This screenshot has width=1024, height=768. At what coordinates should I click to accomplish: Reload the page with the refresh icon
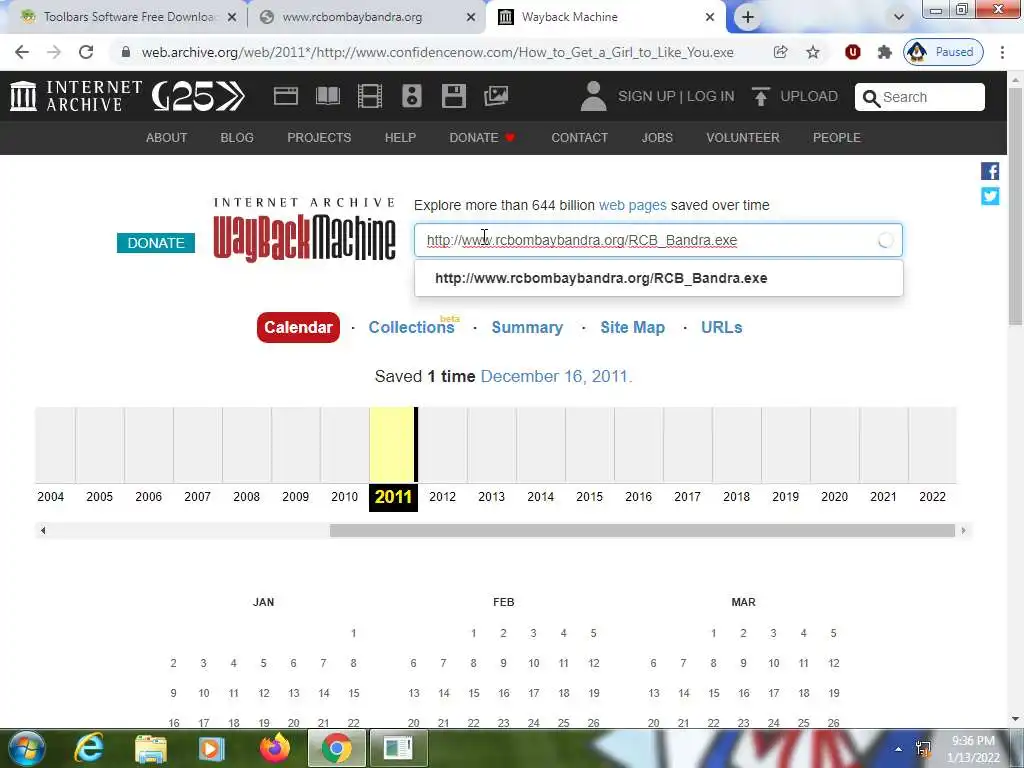coord(86,52)
